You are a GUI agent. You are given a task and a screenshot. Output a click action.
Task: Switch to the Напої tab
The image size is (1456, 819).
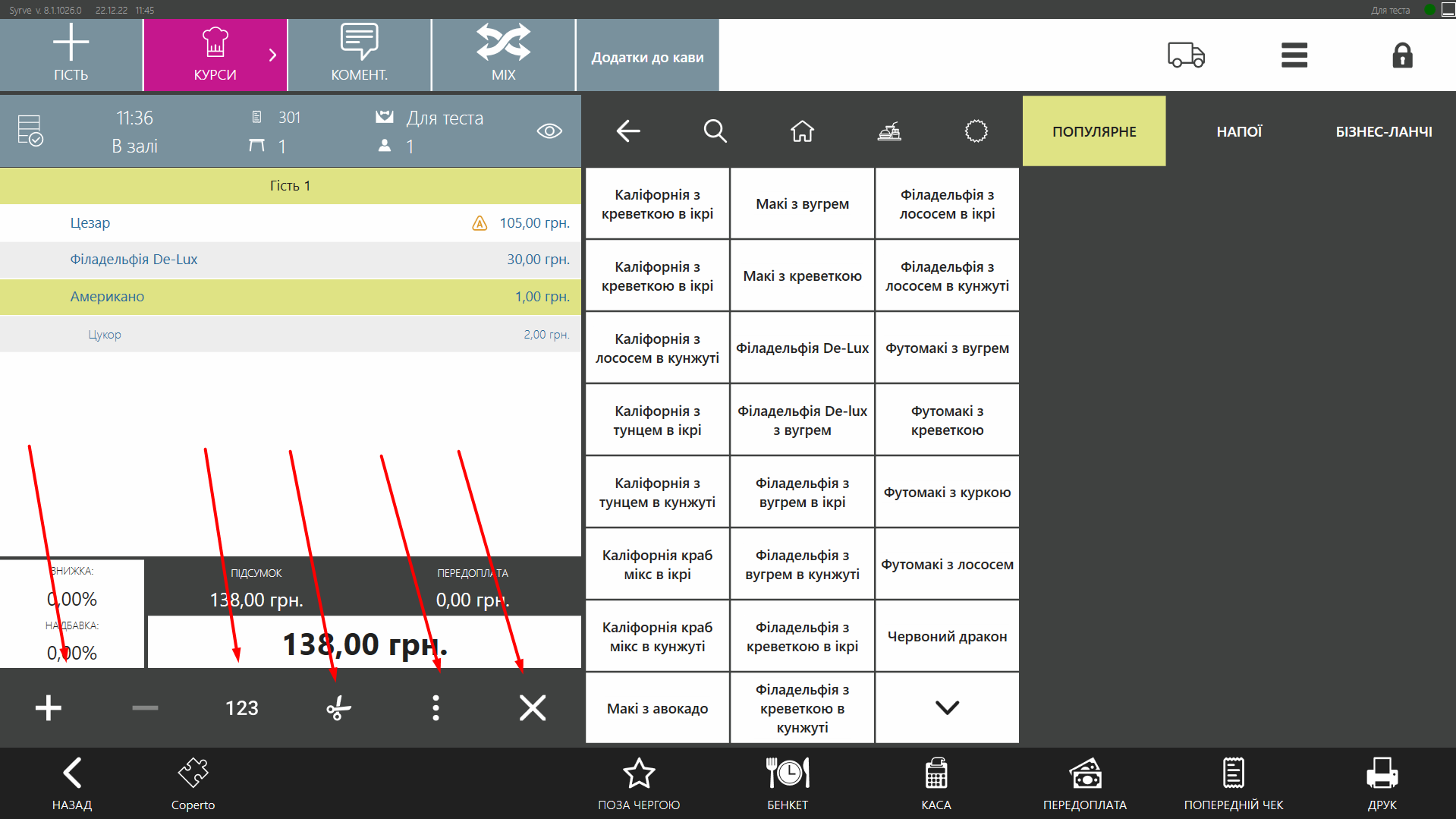pos(1239,131)
